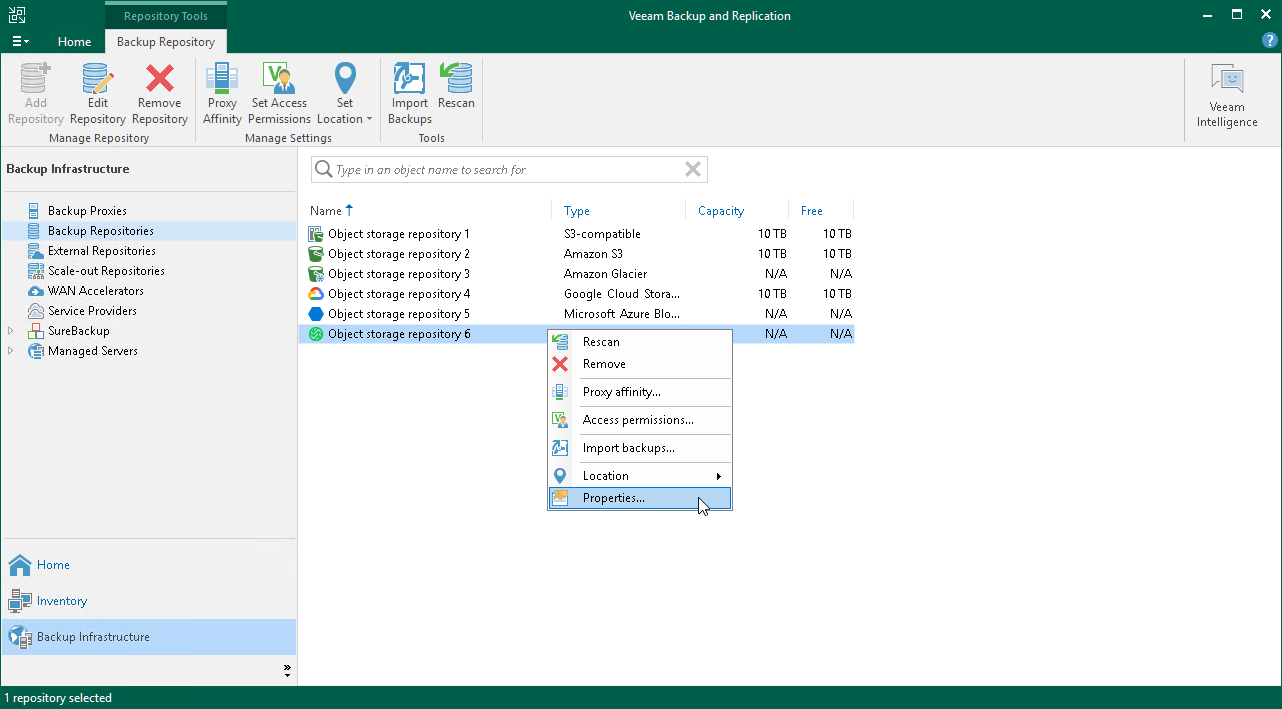Select the Import Backups tool
The image size is (1282, 709).
point(409,93)
